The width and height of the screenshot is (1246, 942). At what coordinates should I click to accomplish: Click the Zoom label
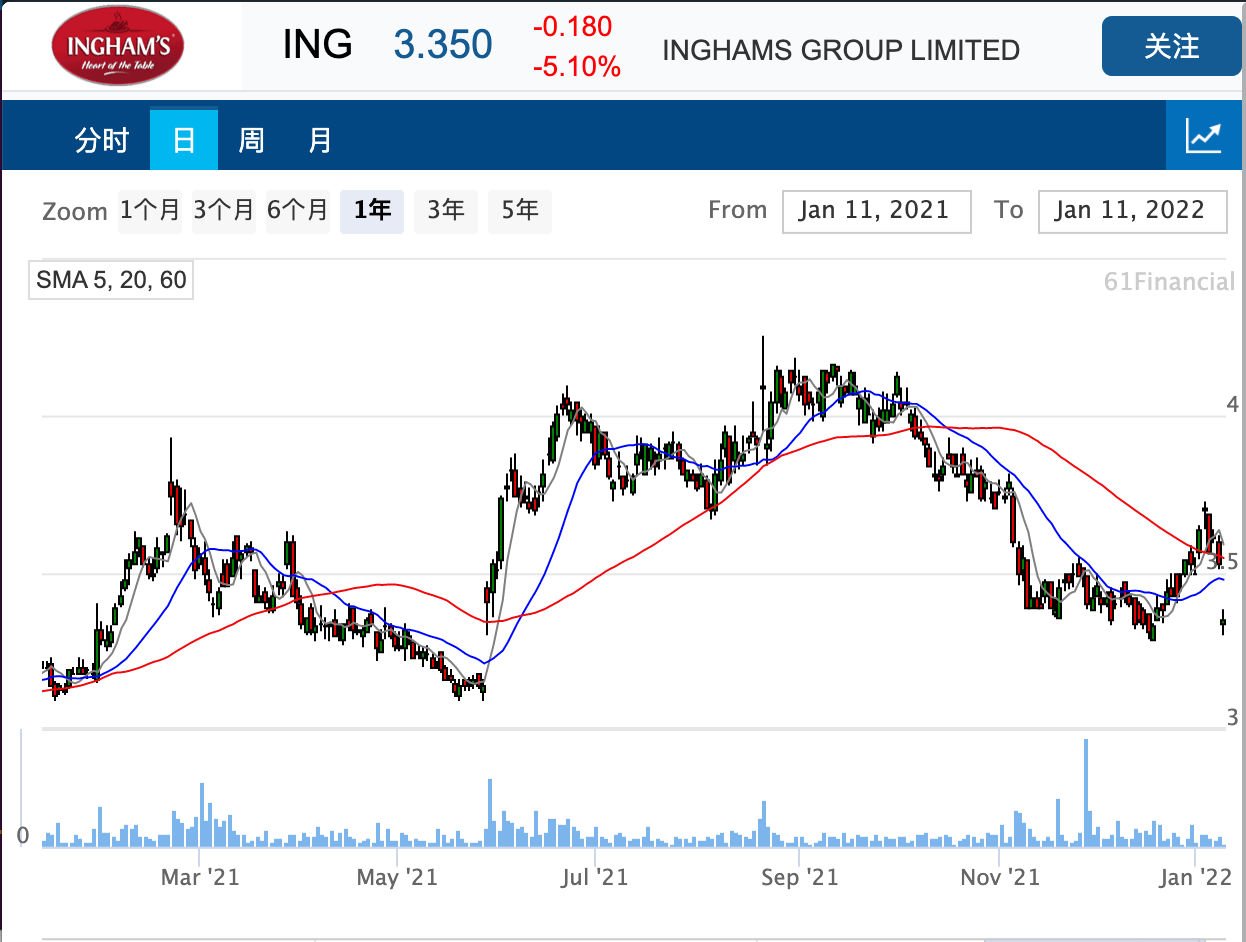point(75,212)
